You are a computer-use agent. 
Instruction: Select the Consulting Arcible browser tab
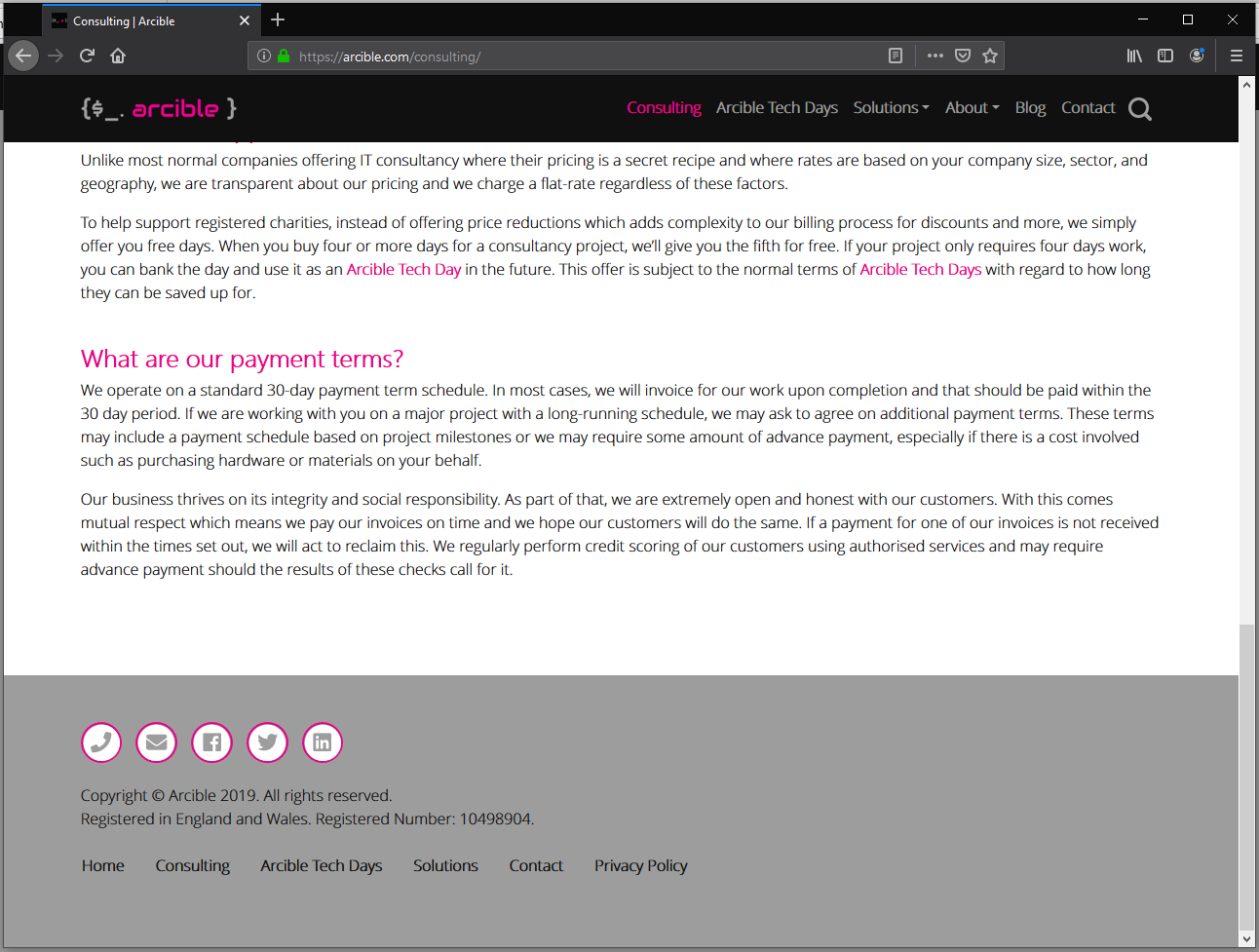[136, 19]
